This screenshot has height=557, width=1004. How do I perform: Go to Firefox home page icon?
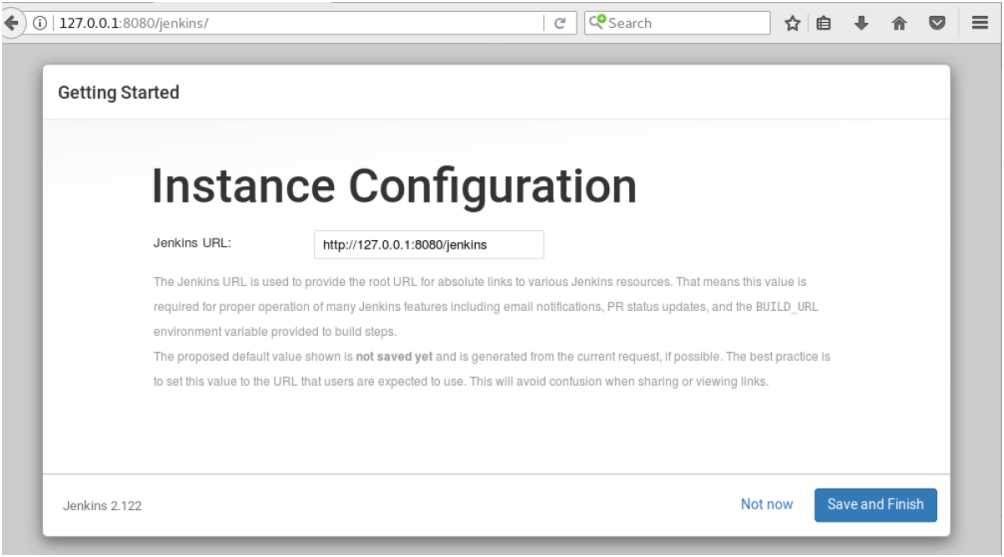click(899, 23)
